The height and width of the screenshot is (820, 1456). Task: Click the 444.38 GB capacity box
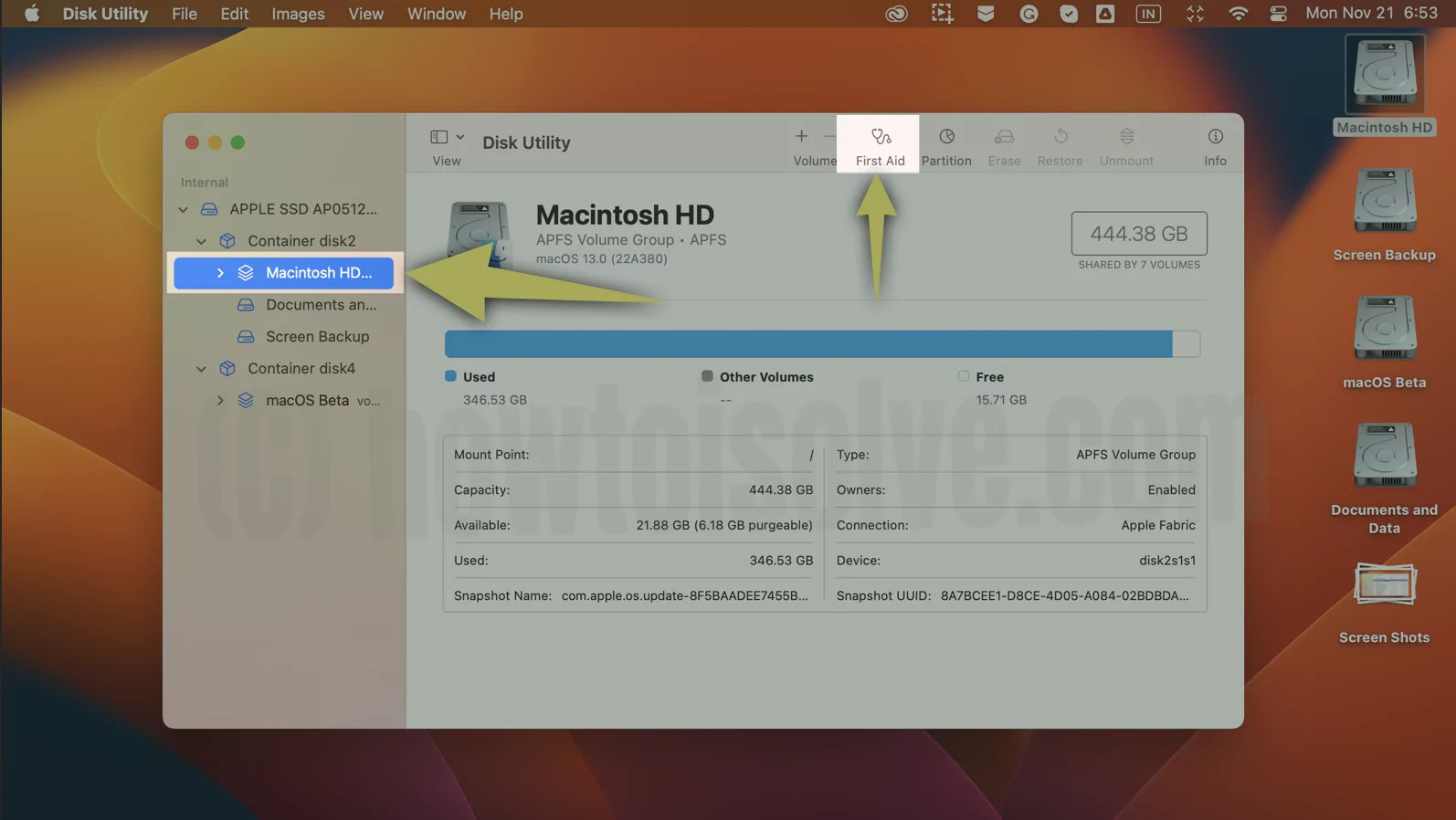pos(1139,234)
